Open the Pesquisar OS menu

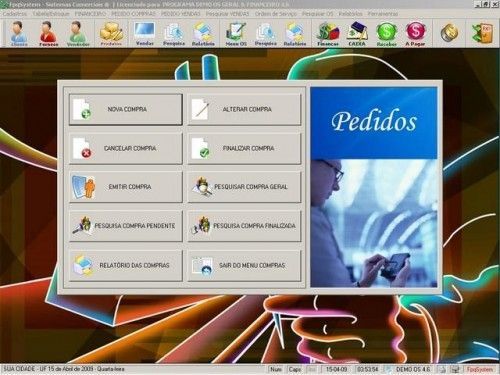pyautogui.click(x=318, y=14)
